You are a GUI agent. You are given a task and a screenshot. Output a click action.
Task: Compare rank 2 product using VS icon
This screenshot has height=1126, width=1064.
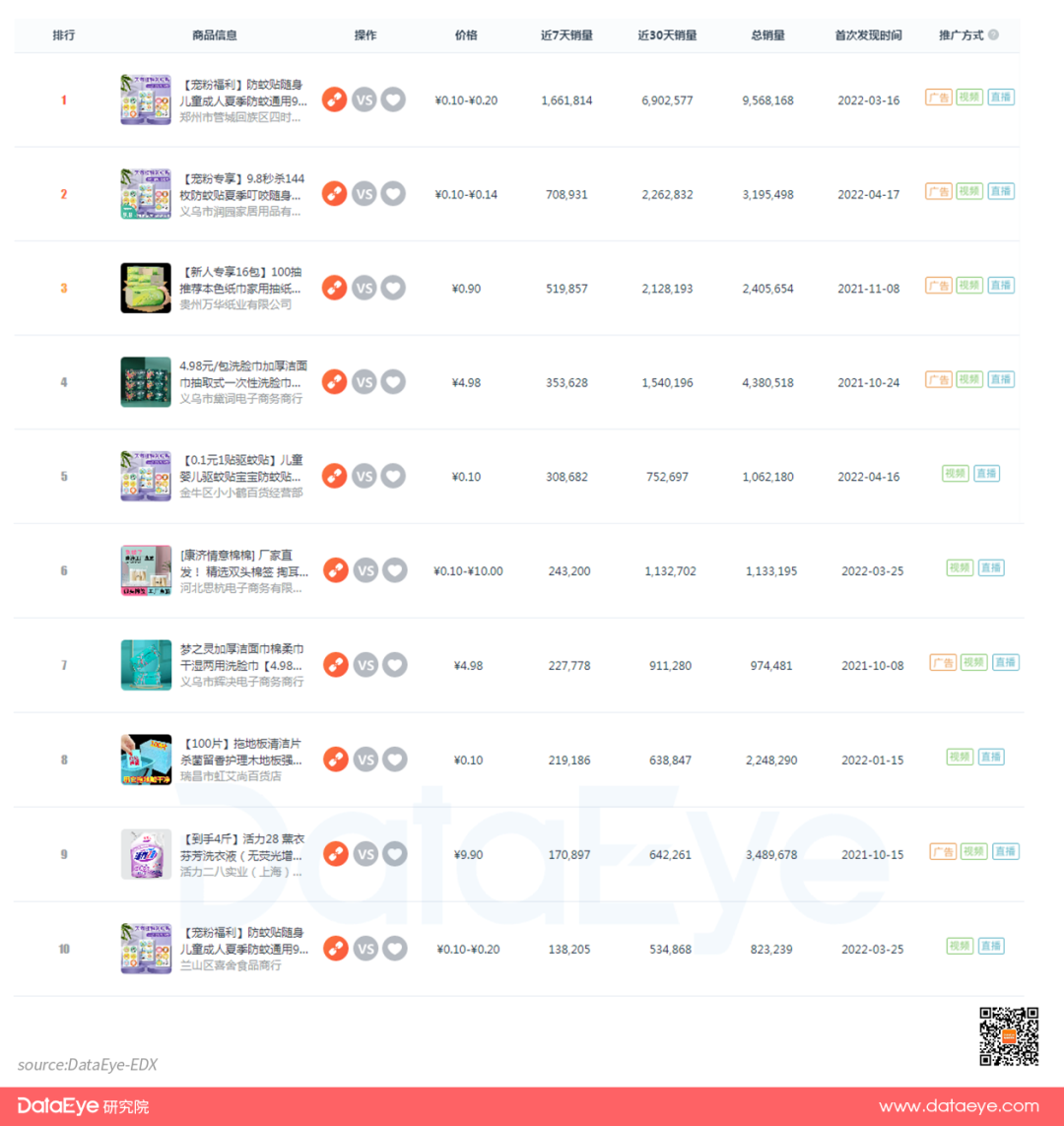point(364,194)
